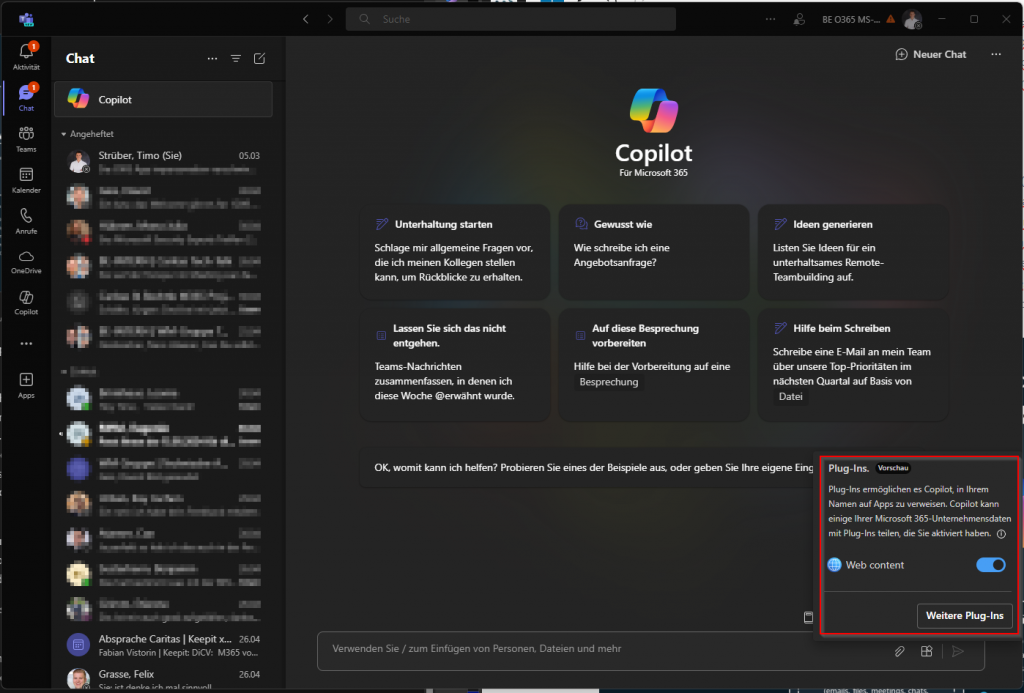Open OneDrive from the left rail
Image resolution: width=1024 pixels, height=693 pixels.
pos(26,262)
